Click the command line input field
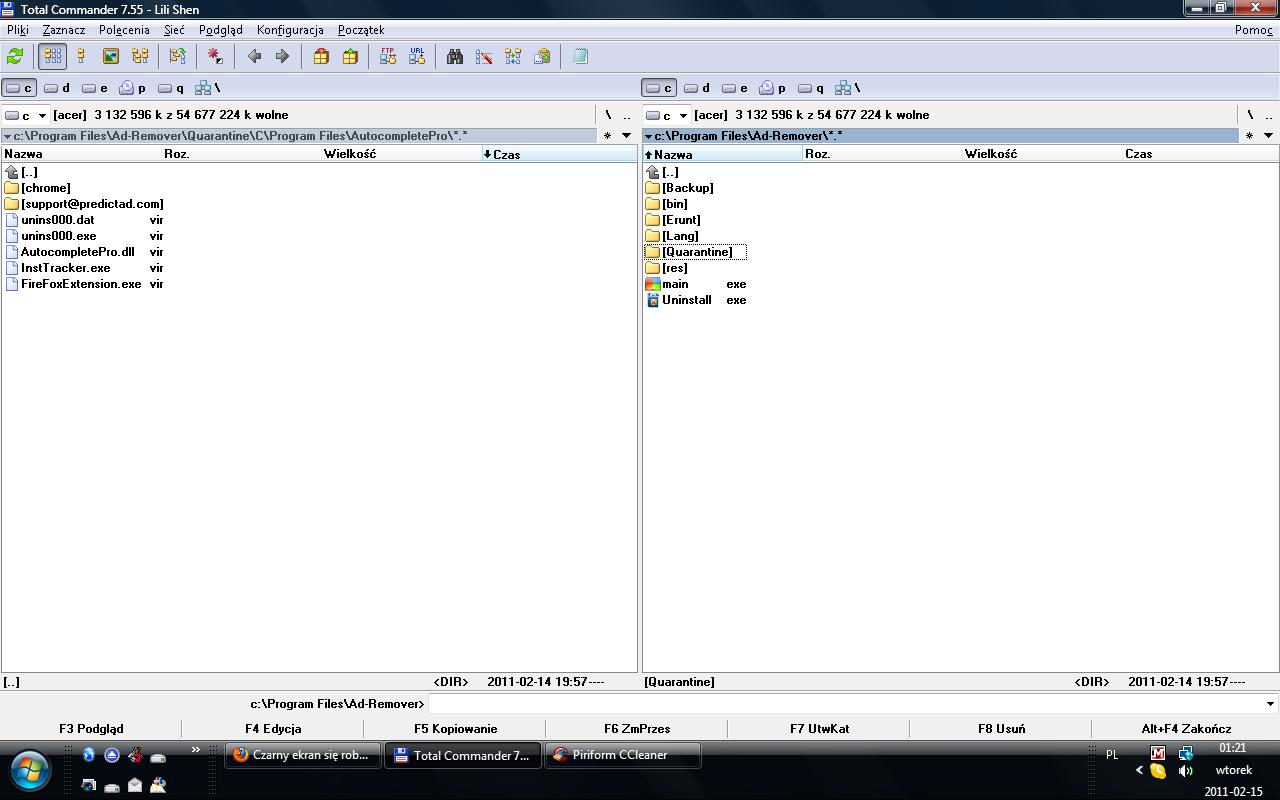The height and width of the screenshot is (800, 1280). click(845, 704)
